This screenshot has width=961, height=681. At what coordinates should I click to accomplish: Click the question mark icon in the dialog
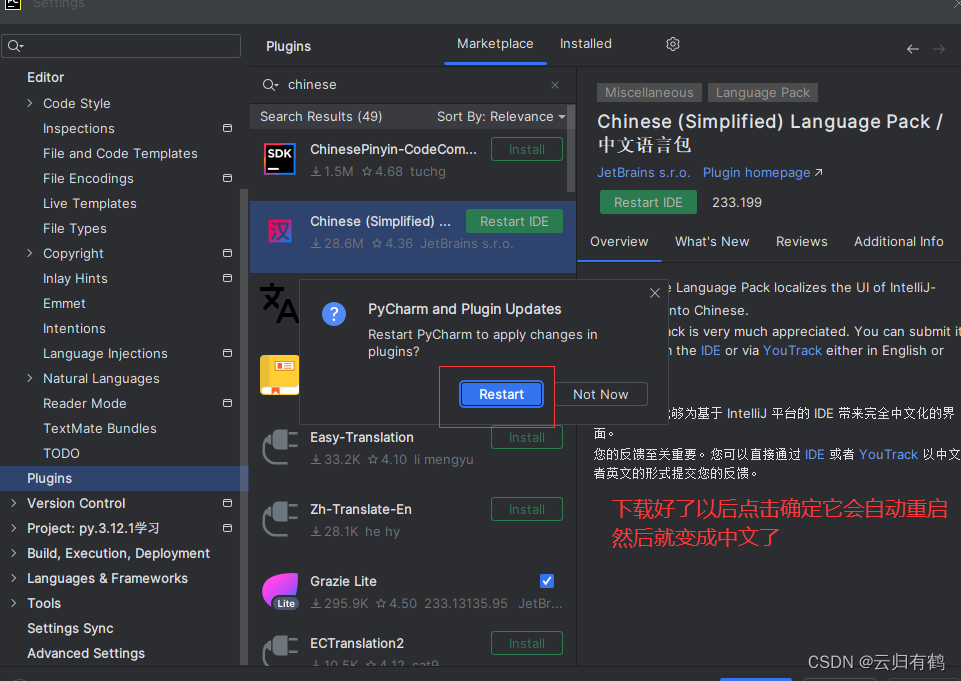pyautogui.click(x=334, y=314)
